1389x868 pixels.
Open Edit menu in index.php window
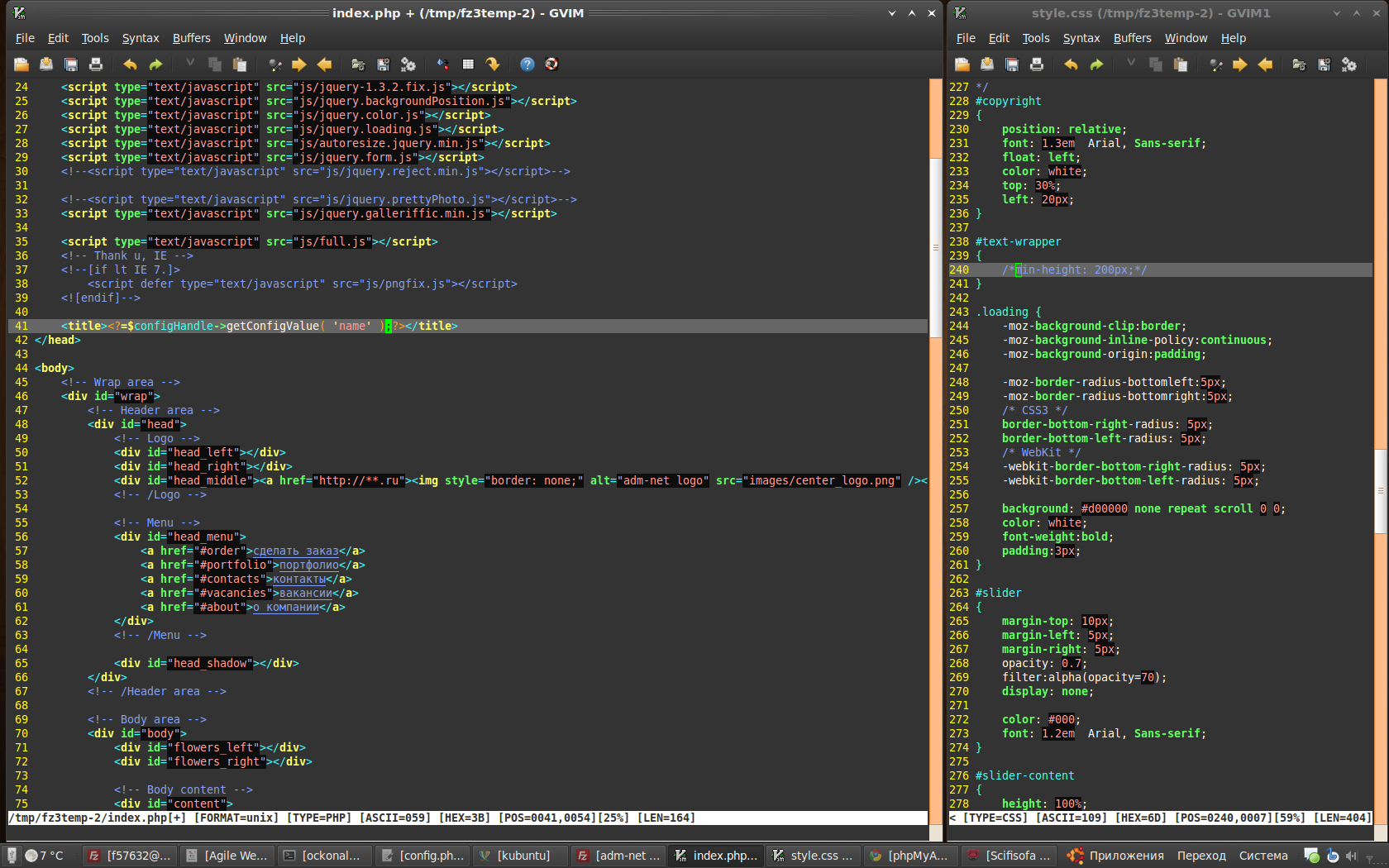pyautogui.click(x=58, y=38)
